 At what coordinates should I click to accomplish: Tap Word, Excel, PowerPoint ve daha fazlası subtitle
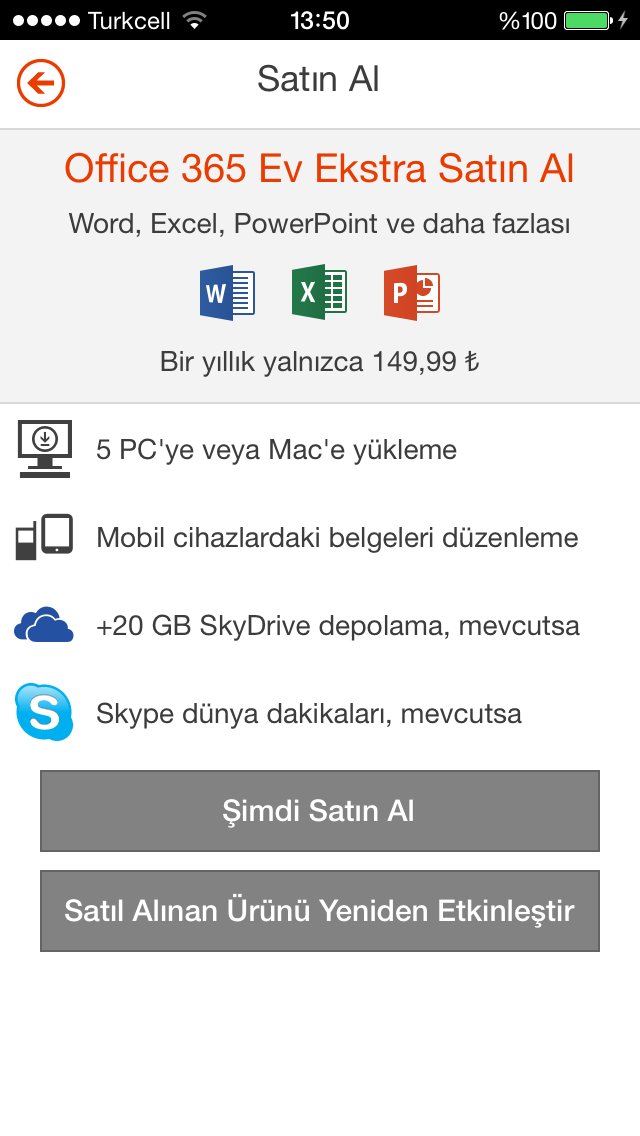pyautogui.click(x=320, y=224)
